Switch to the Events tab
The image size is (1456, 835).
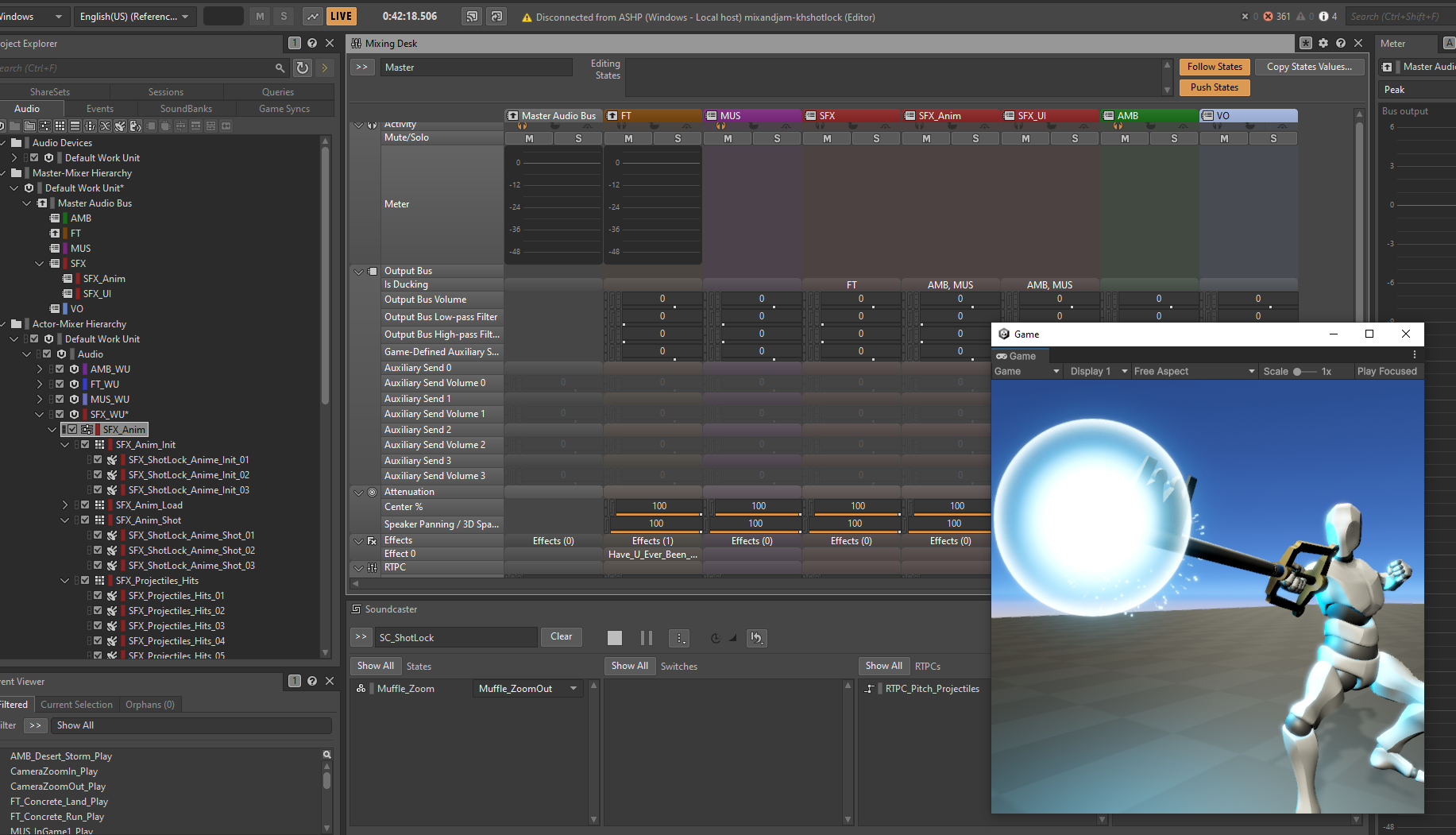coord(99,109)
